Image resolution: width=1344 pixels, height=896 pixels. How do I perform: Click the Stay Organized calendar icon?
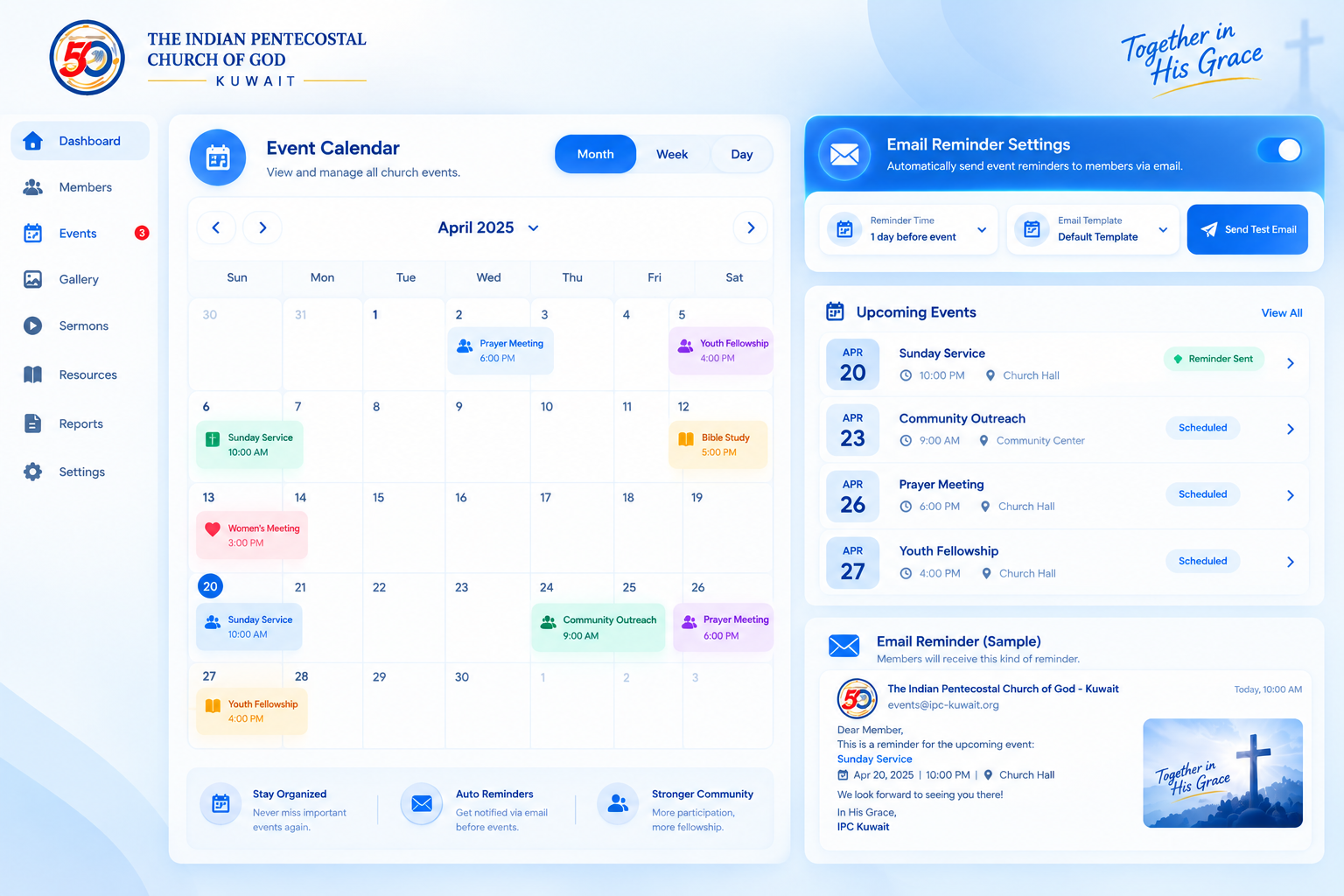[220, 803]
